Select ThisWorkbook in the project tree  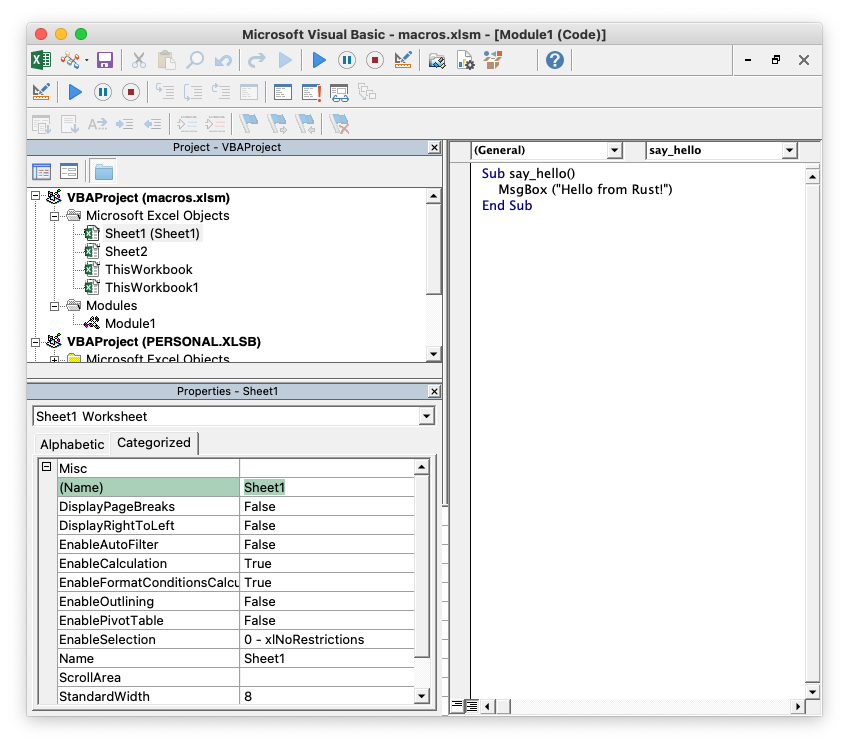(x=148, y=269)
